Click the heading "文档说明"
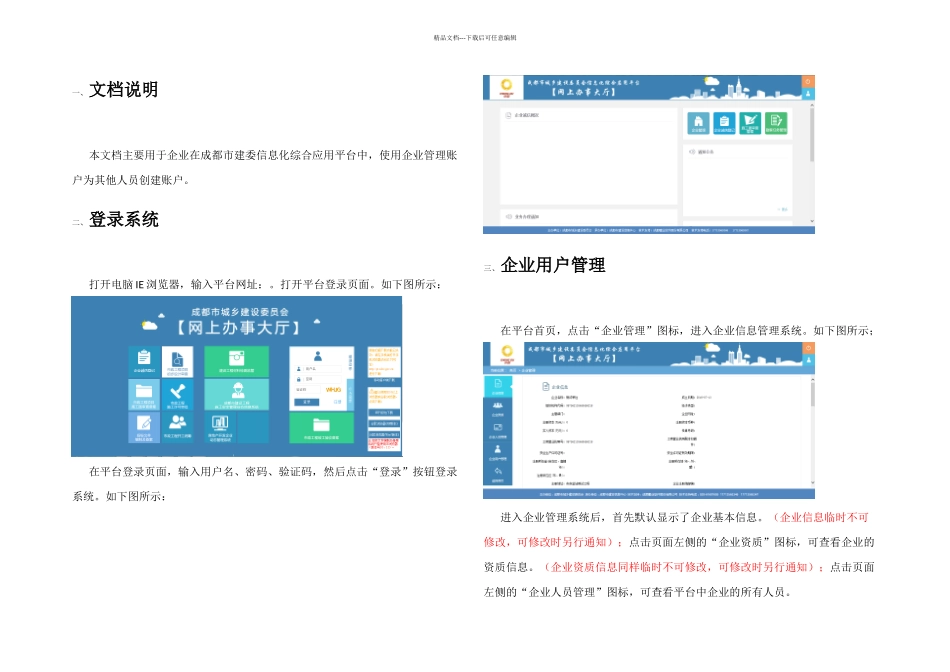 [x=124, y=90]
